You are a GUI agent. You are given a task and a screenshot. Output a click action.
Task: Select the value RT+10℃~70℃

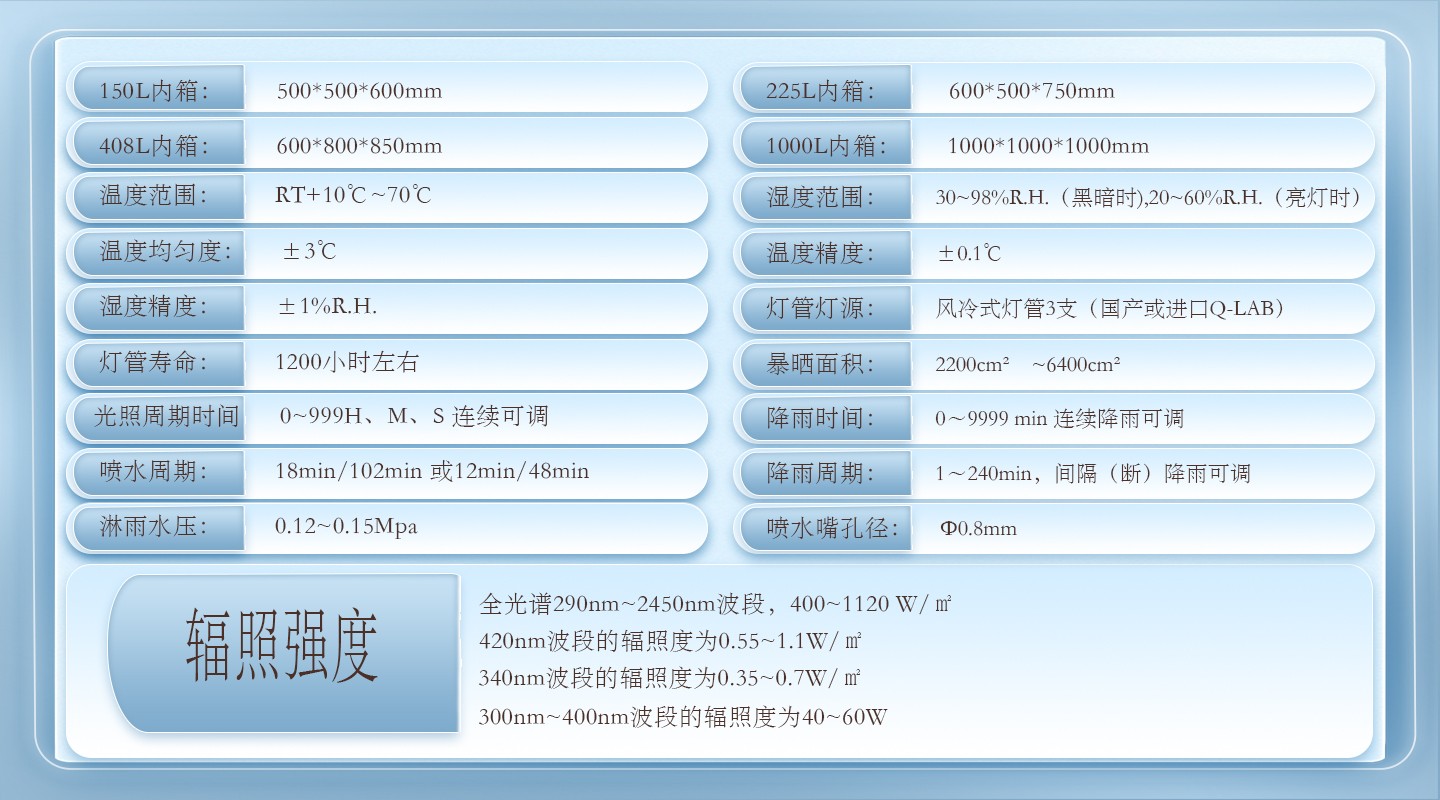click(x=353, y=195)
